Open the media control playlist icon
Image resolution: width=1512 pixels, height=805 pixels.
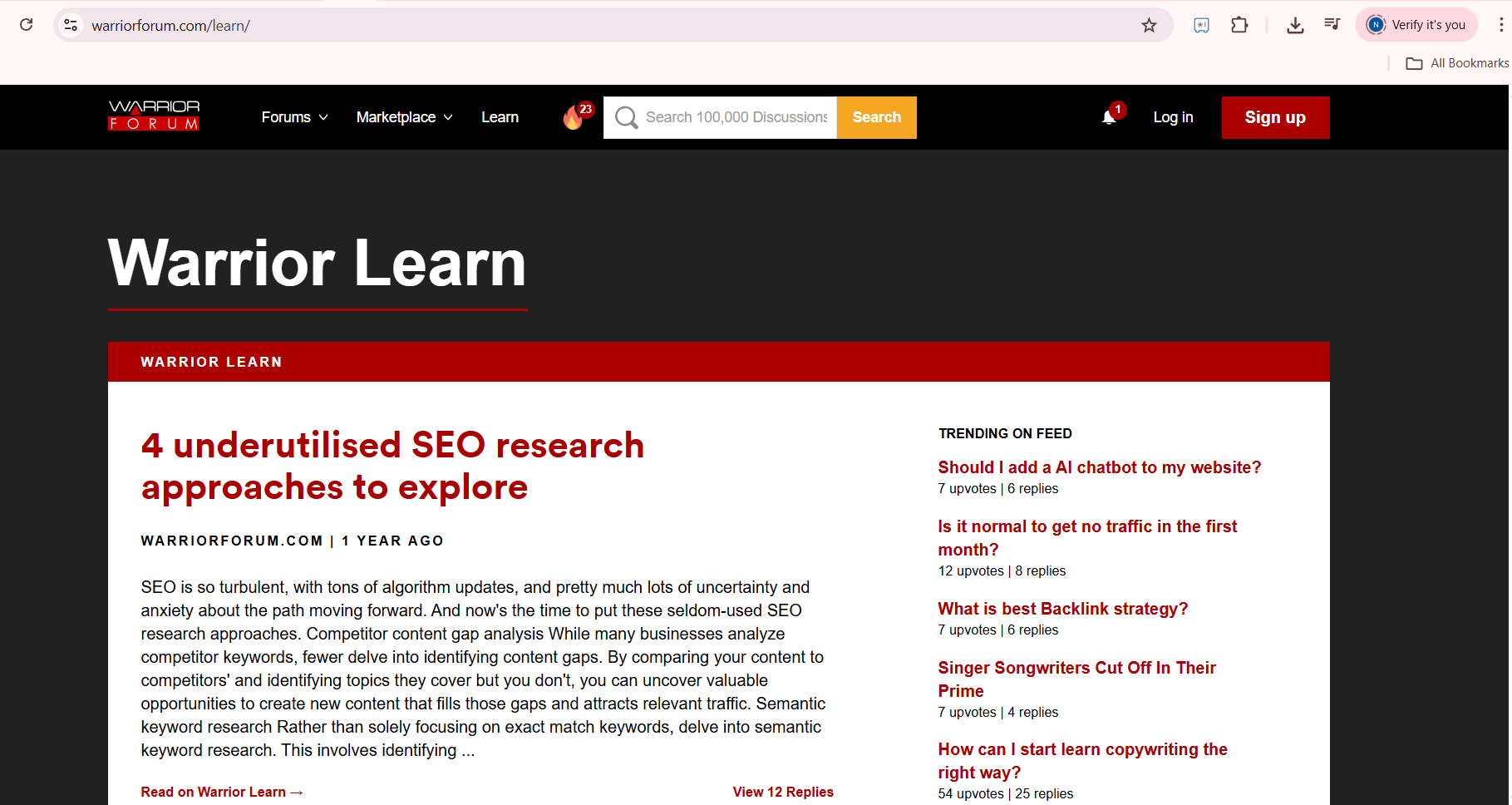1332,24
